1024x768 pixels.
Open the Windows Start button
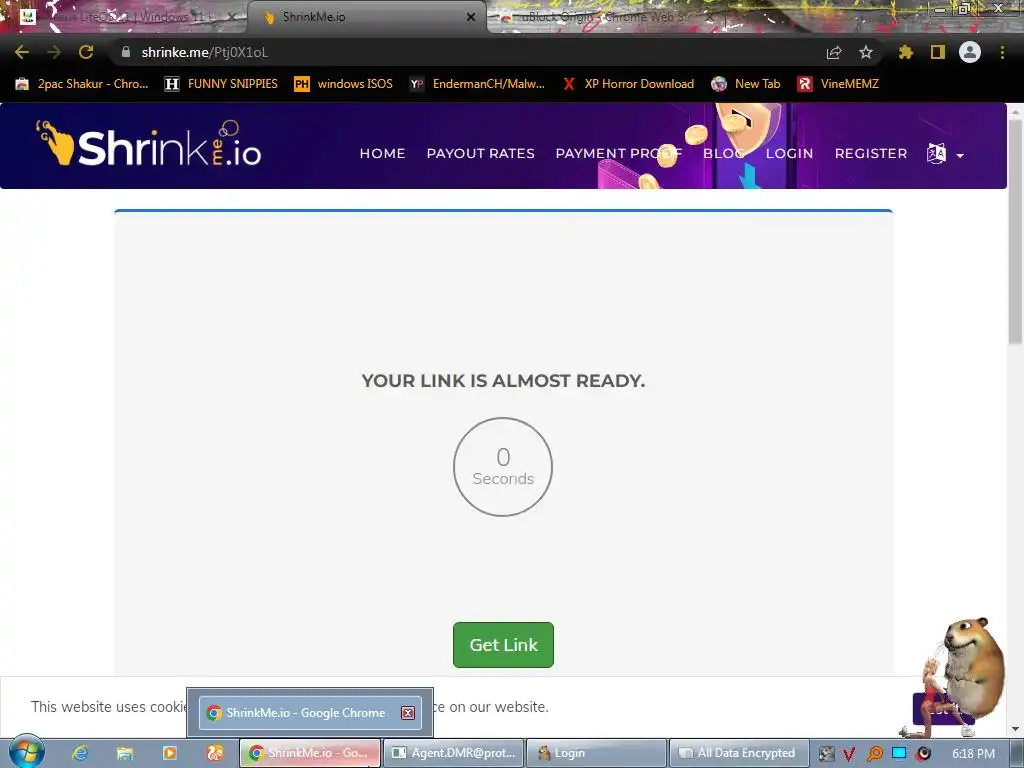coord(27,752)
